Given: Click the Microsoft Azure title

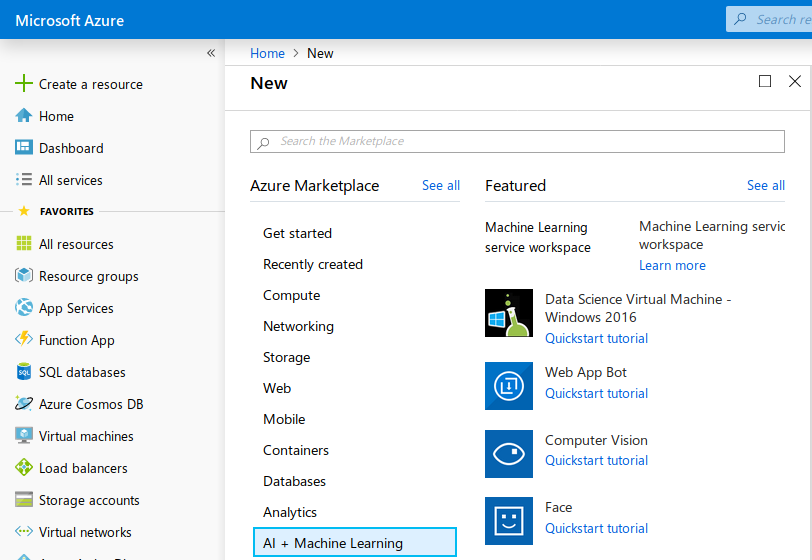Looking at the screenshot, I should 69,20.
